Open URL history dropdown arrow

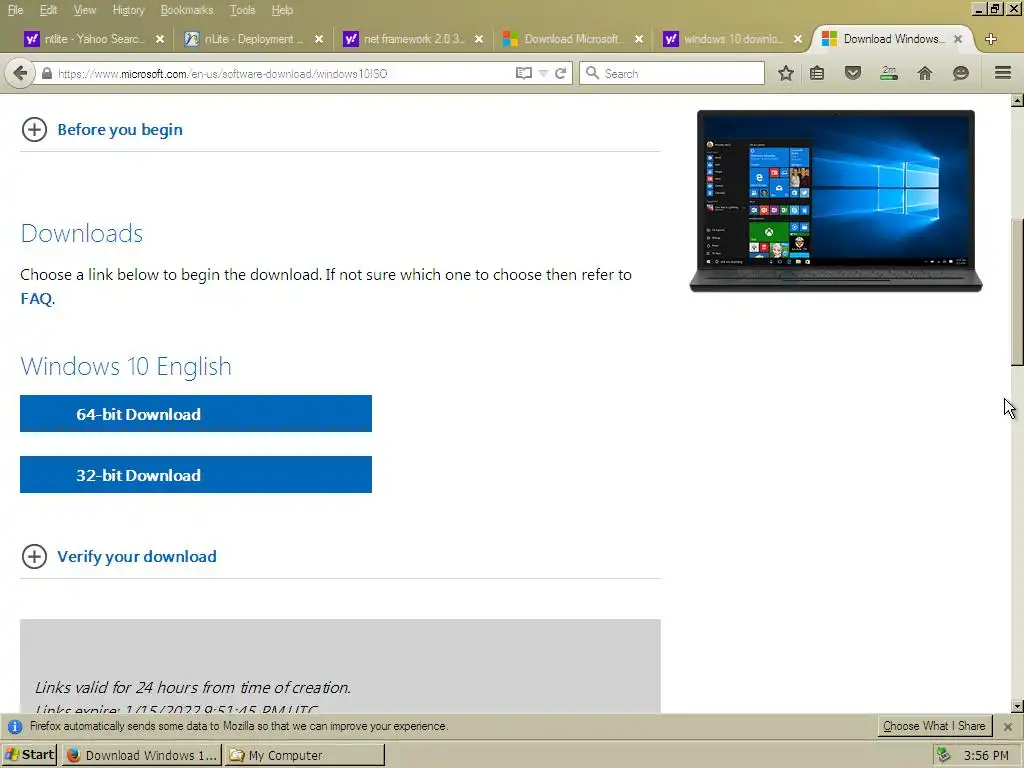[543, 73]
